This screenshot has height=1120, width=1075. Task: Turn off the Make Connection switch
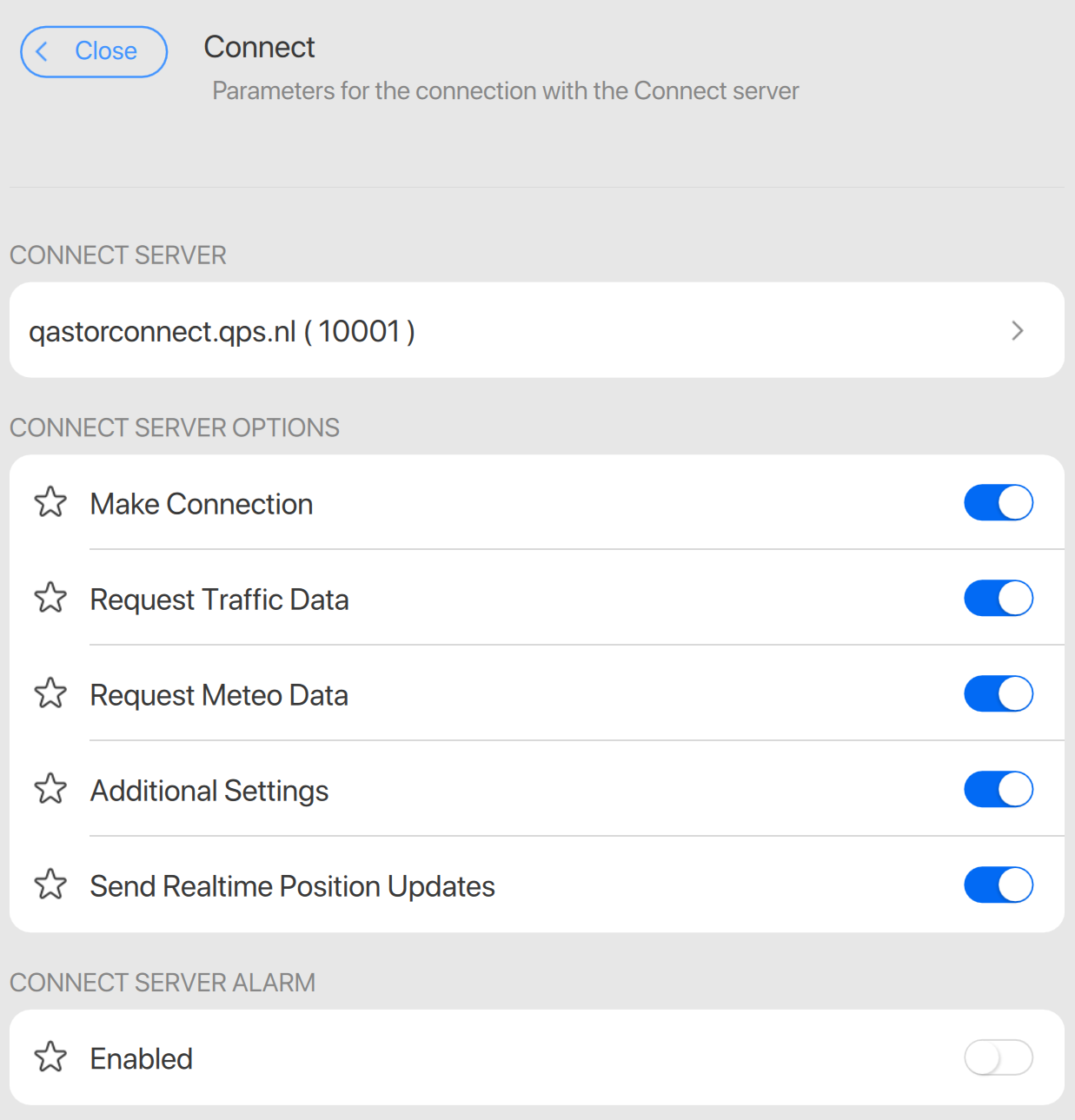pyautogui.click(x=998, y=503)
